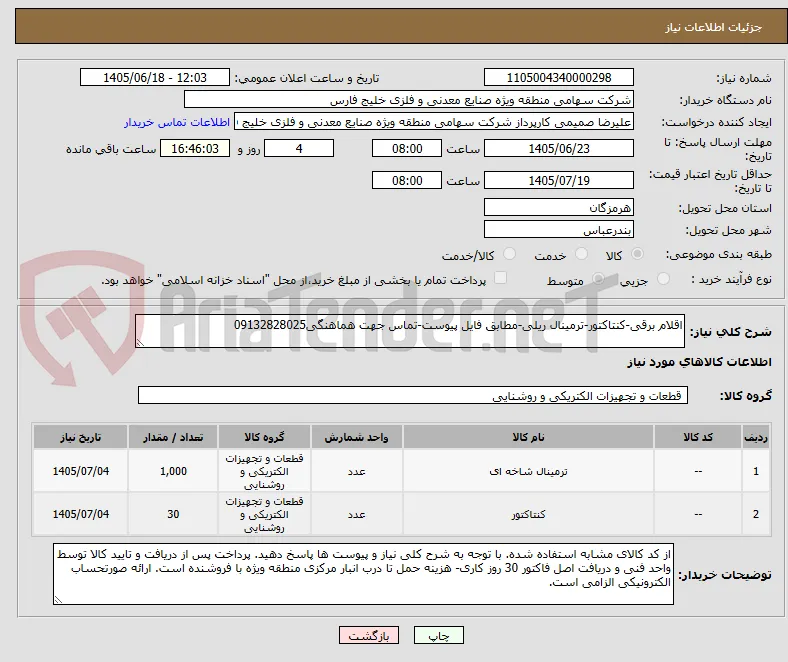Click the remaining days field showing 4
This screenshot has width=788, height=662.
click(299, 148)
